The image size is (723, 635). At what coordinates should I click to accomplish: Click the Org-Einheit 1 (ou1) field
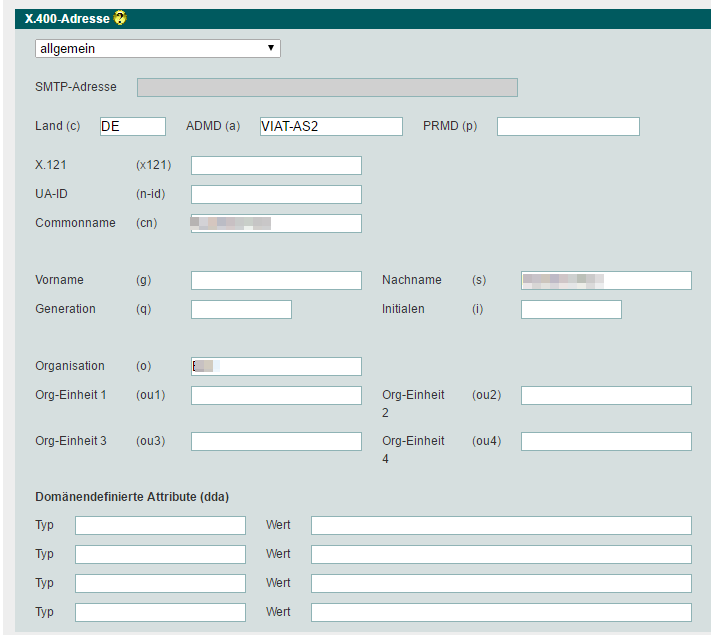pyautogui.click(x=276, y=395)
